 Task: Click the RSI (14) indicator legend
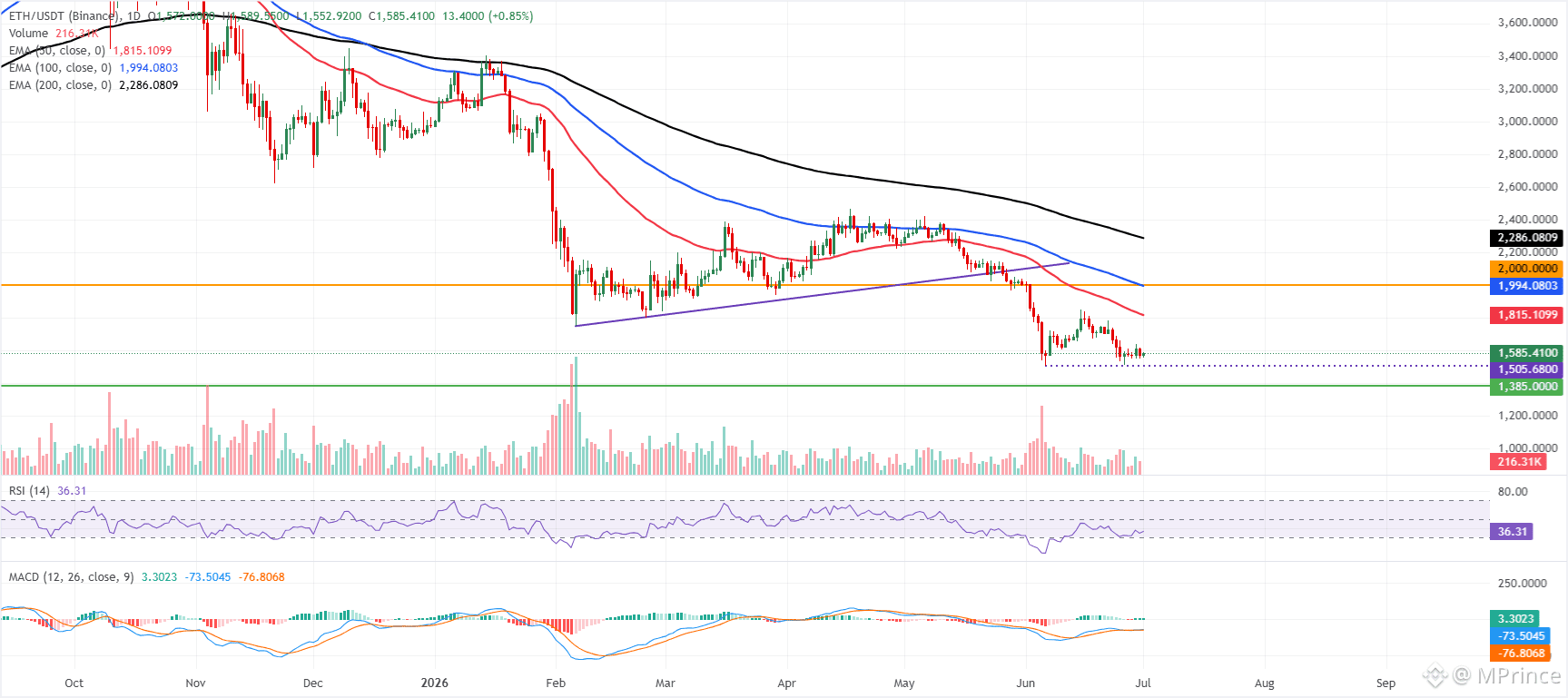[x=48, y=491]
